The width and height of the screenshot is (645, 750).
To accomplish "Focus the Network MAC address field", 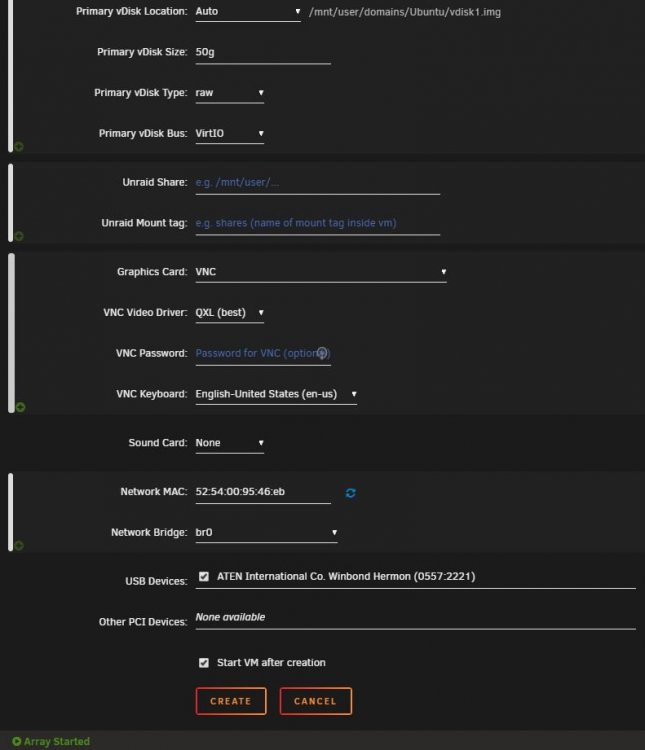I will (263, 492).
